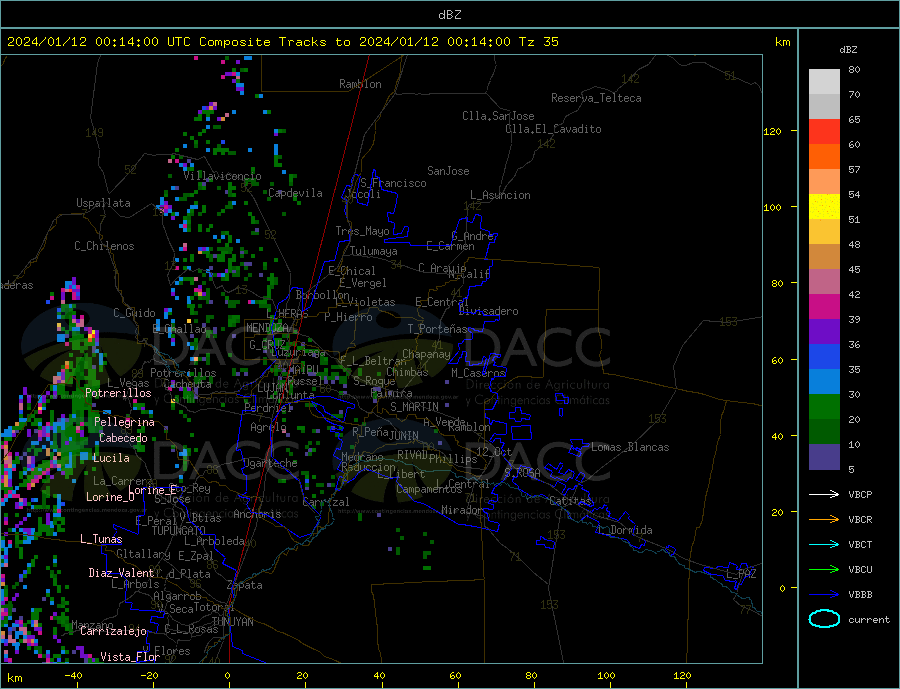Viewport: 900px width, 689px height.
Task: Click the 80 value on the dBZ scale
Action: click(x=854, y=69)
